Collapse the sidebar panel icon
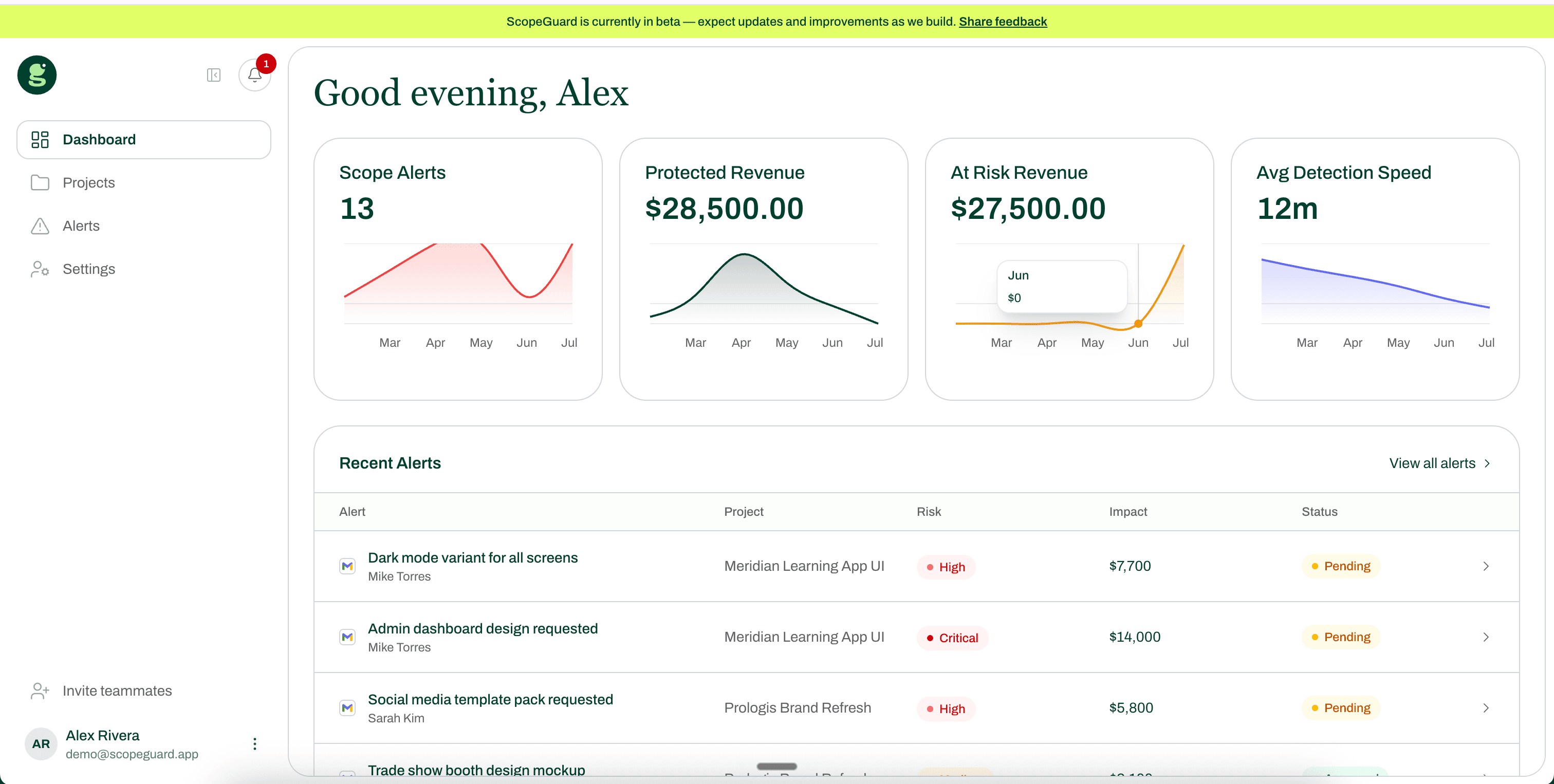This screenshot has width=1554, height=784. (214, 75)
